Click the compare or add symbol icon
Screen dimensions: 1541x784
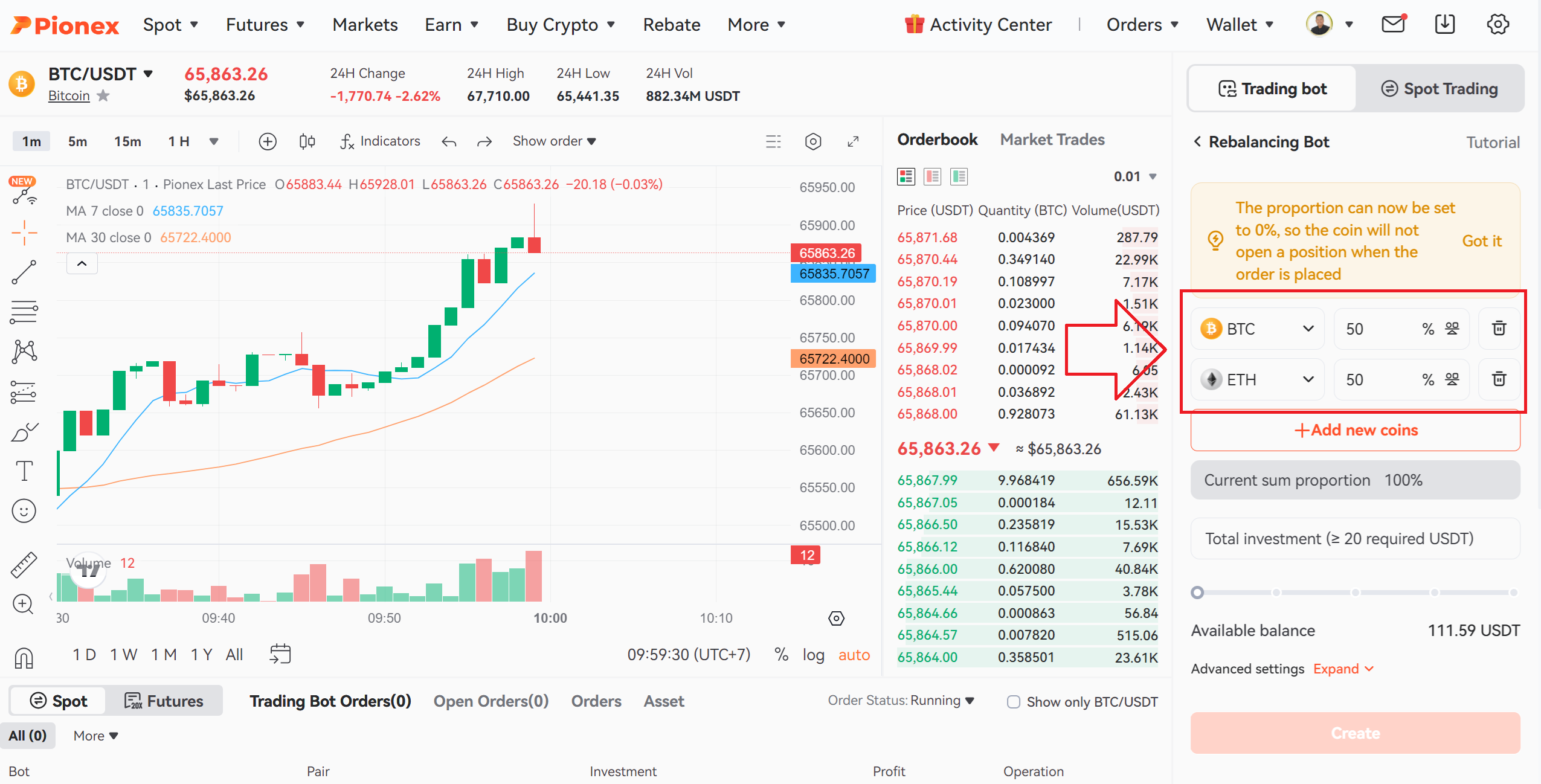(268, 141)
